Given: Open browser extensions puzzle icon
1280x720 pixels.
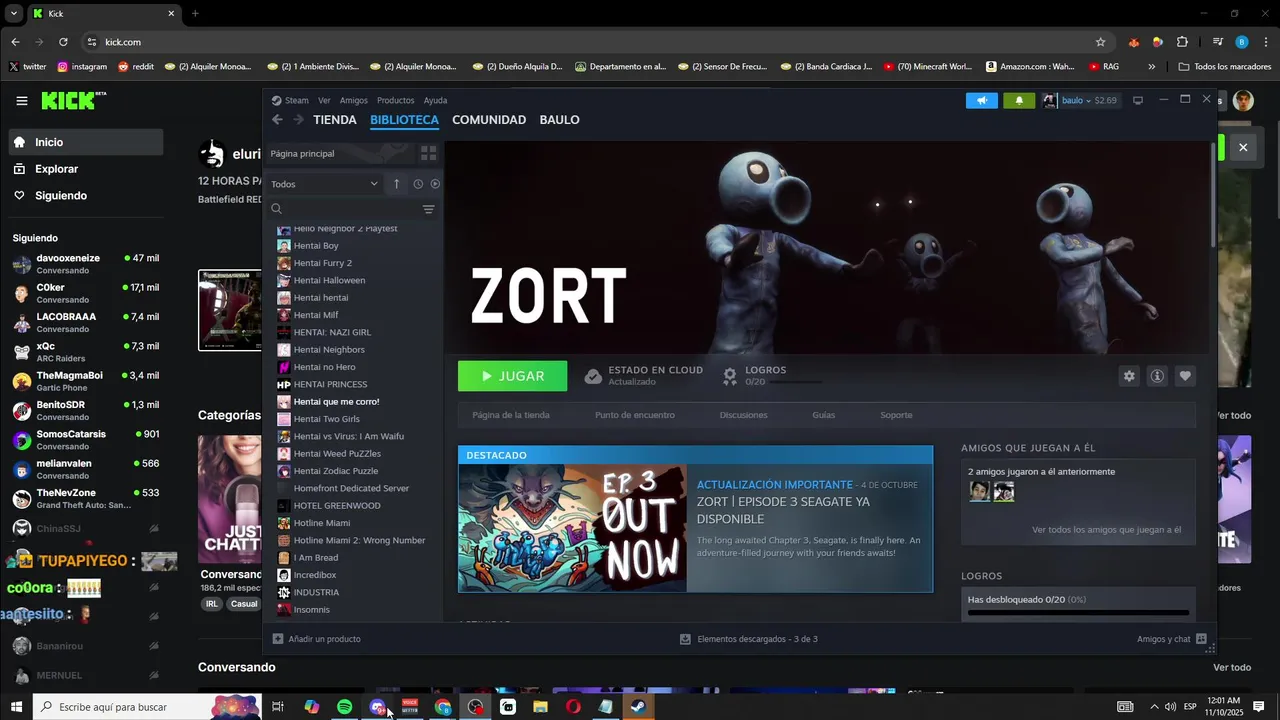Looking at the screenshot, I should (1182, 42).
